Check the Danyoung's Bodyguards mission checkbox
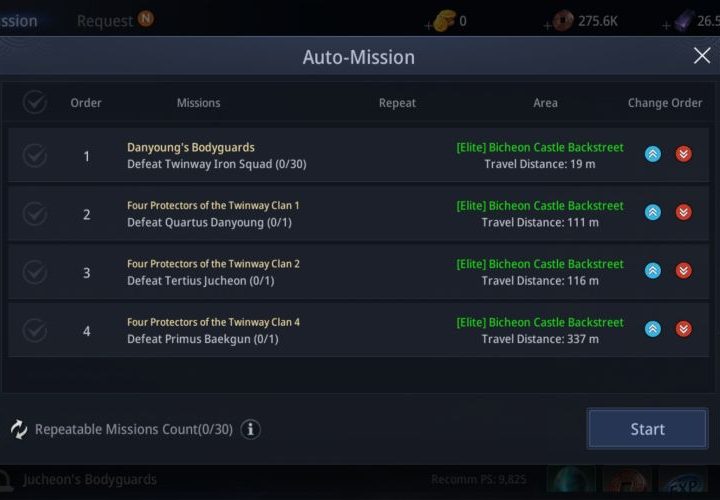The height and width of the screenshot is (500, 720). click(x=35, y=155)
